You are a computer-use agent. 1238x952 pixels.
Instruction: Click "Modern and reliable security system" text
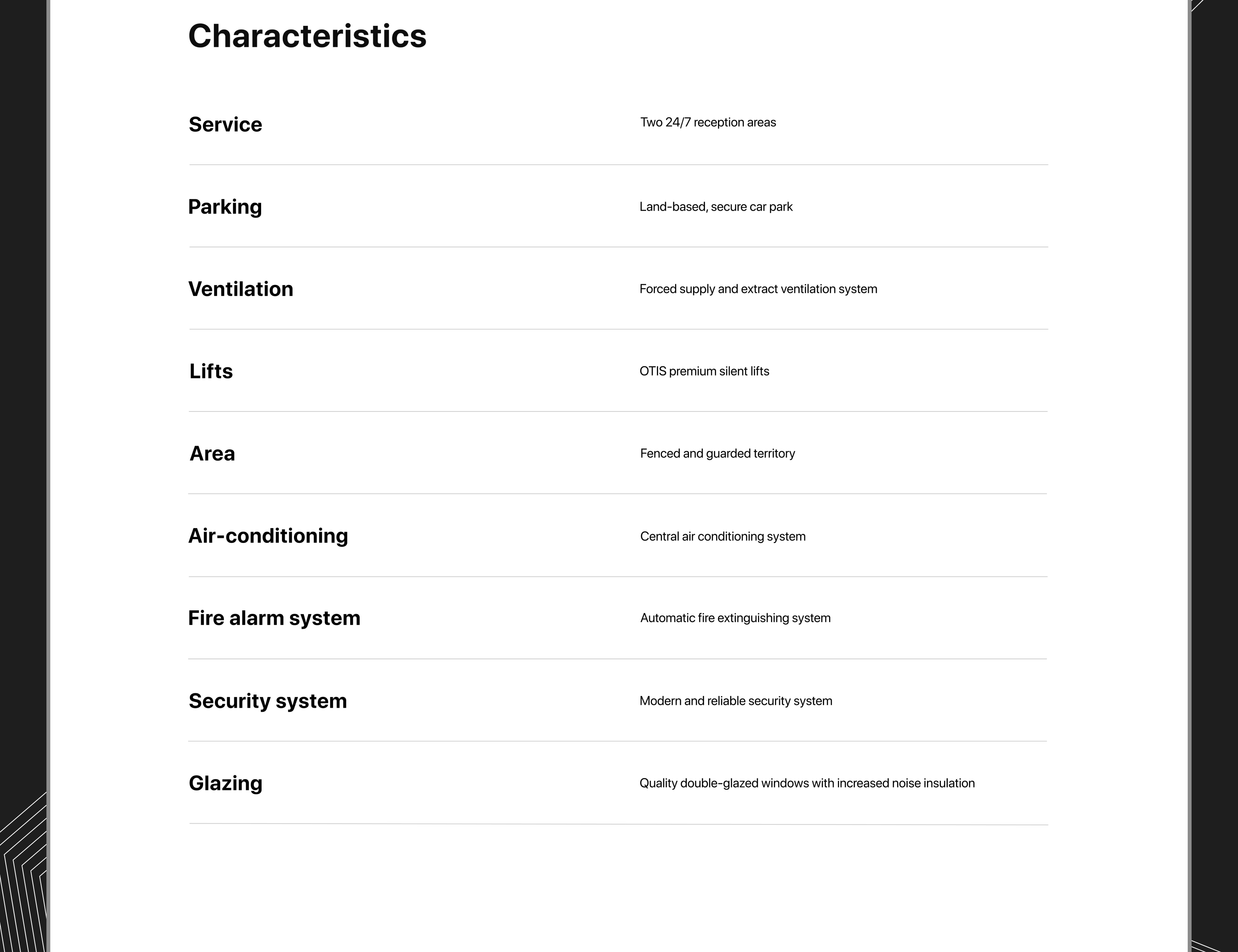click(x=736, y=701)
